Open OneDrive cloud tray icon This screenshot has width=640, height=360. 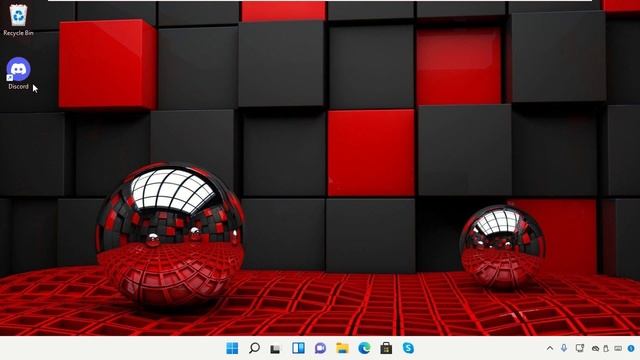pyautogui.click(x=596, y=349)
